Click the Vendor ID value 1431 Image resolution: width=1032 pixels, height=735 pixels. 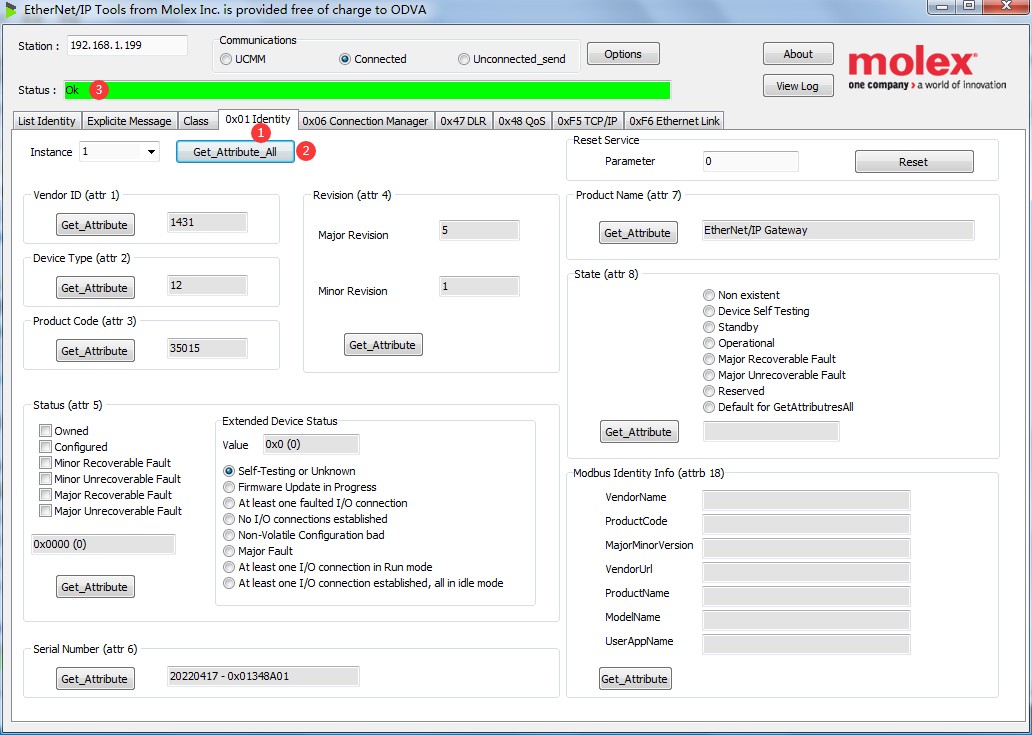tap(207, 222)
